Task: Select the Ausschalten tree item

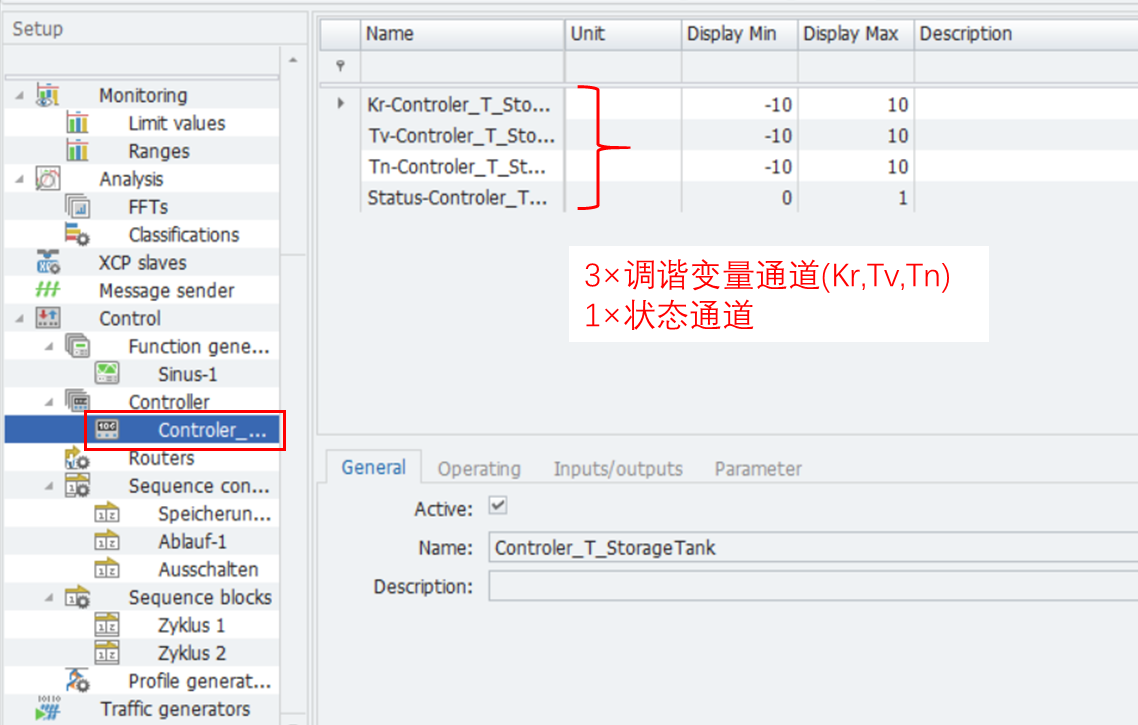Action: pyautogui.click(x=208, y=570)
